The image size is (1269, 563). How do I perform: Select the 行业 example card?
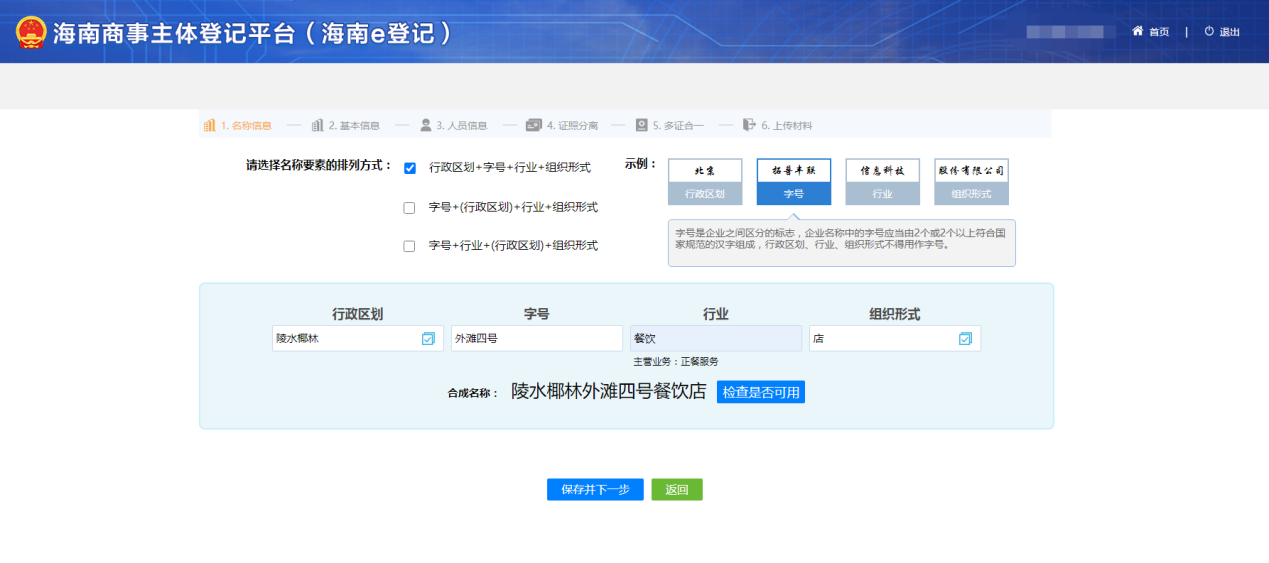tap(882, 182)
